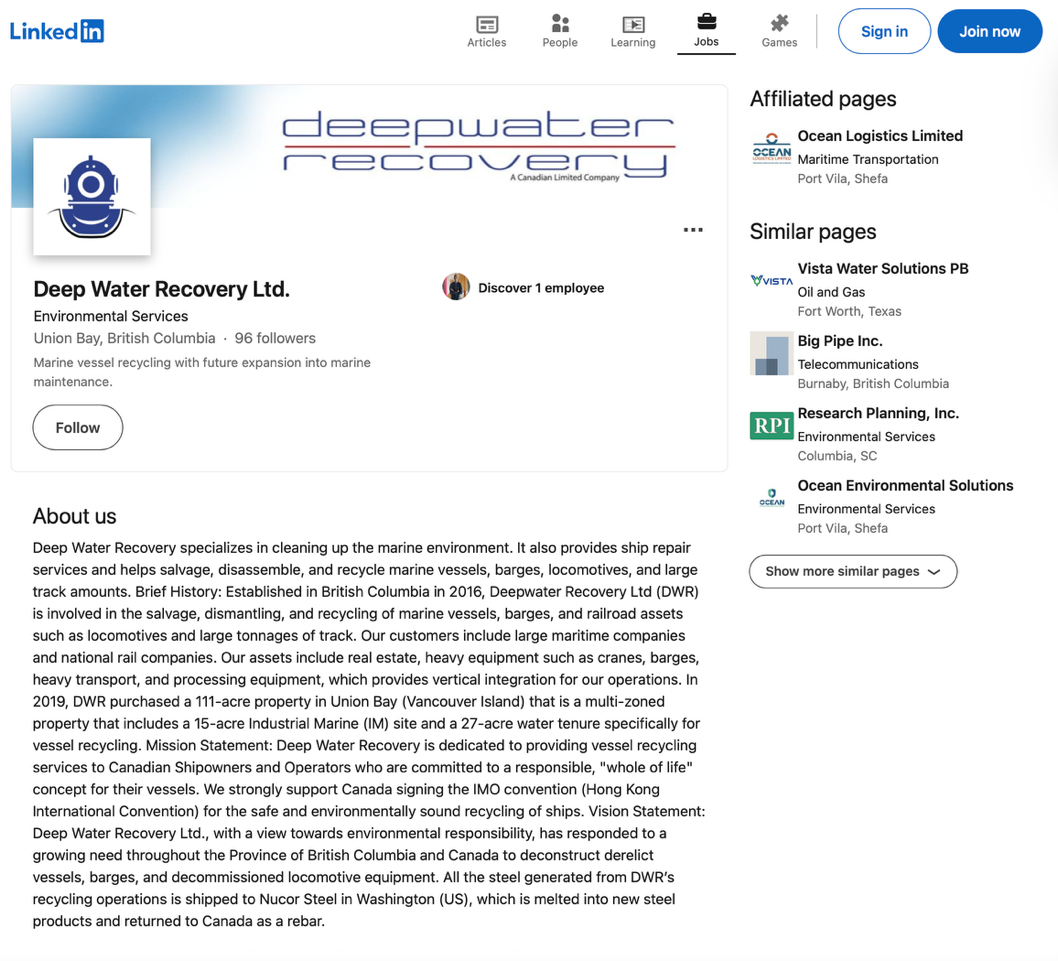This screenshot has height=961, width=1058.
Task: Click Burnaby, British Columbia text
Action: pyautogui.click(x=873, y=383)
